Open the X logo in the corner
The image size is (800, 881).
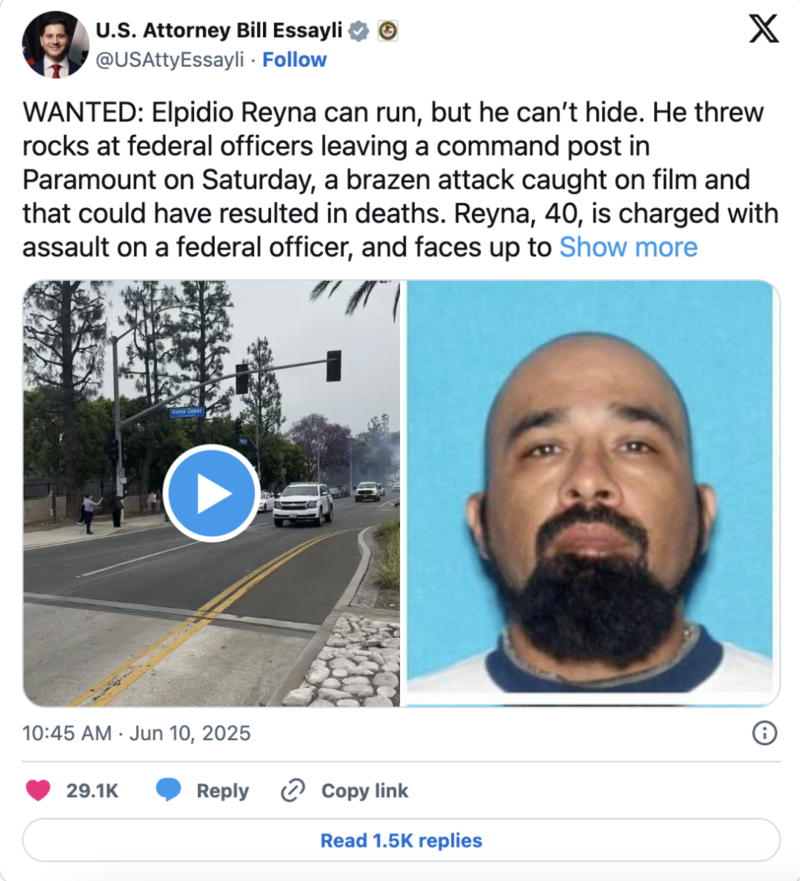click(763, 29)
